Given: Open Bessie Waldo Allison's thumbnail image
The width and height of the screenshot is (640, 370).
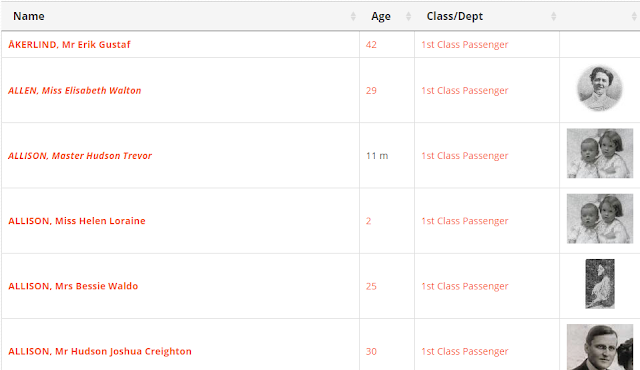Looking at the screenshot, I should pyautogui.click(x=600, y=284).
